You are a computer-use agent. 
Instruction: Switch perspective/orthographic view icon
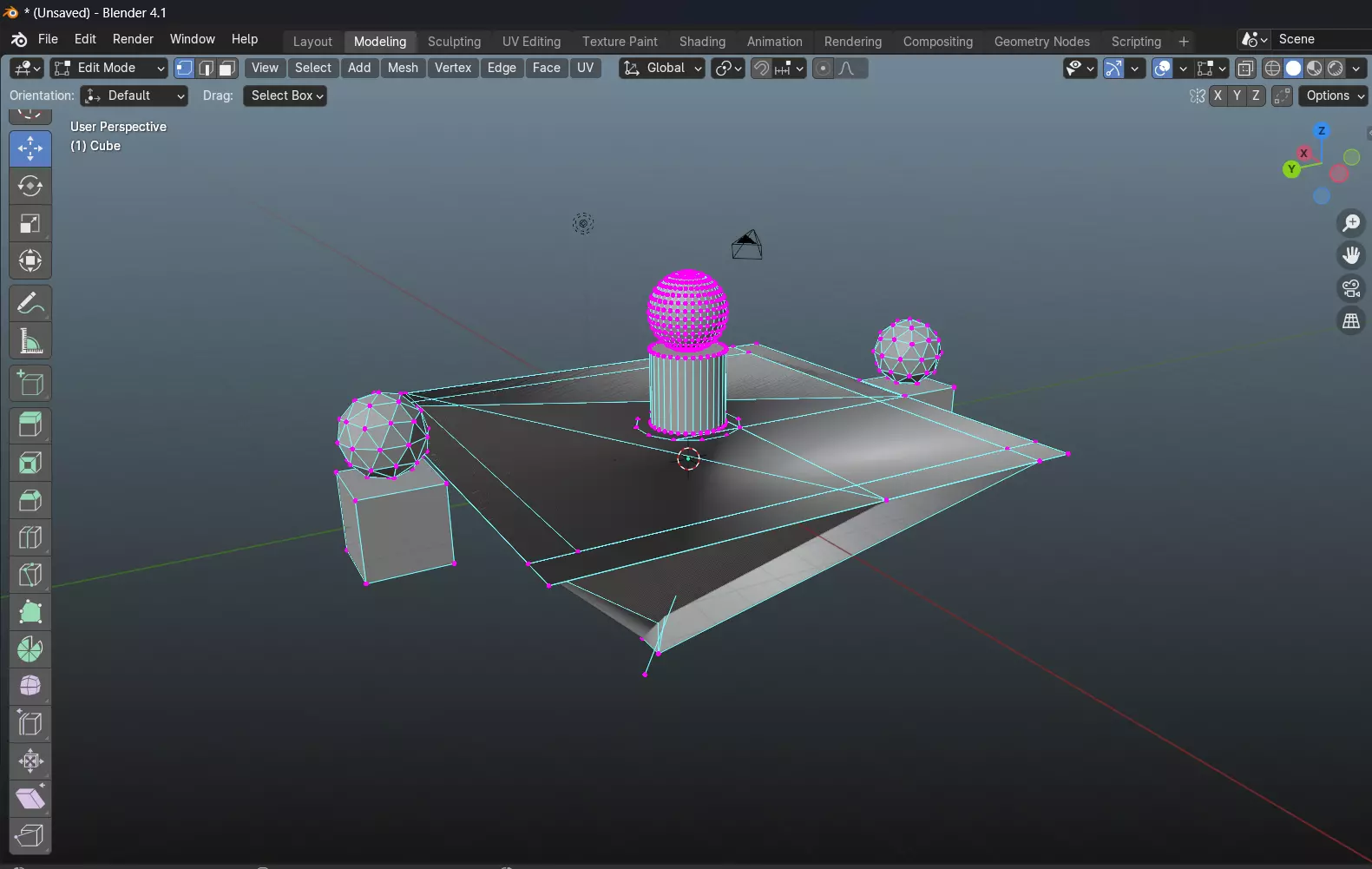tap(1351, 321)
